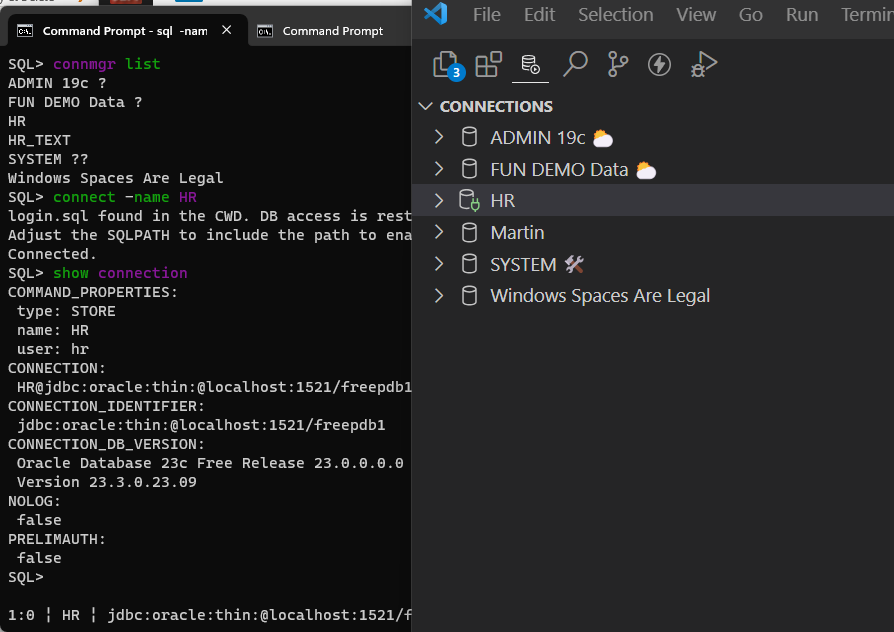Image resolution: width=894 pixels, height=632 pixels.
Task: Click the lightning bolt activity icon
Action: pyautogui.click(x=659, y=64)
